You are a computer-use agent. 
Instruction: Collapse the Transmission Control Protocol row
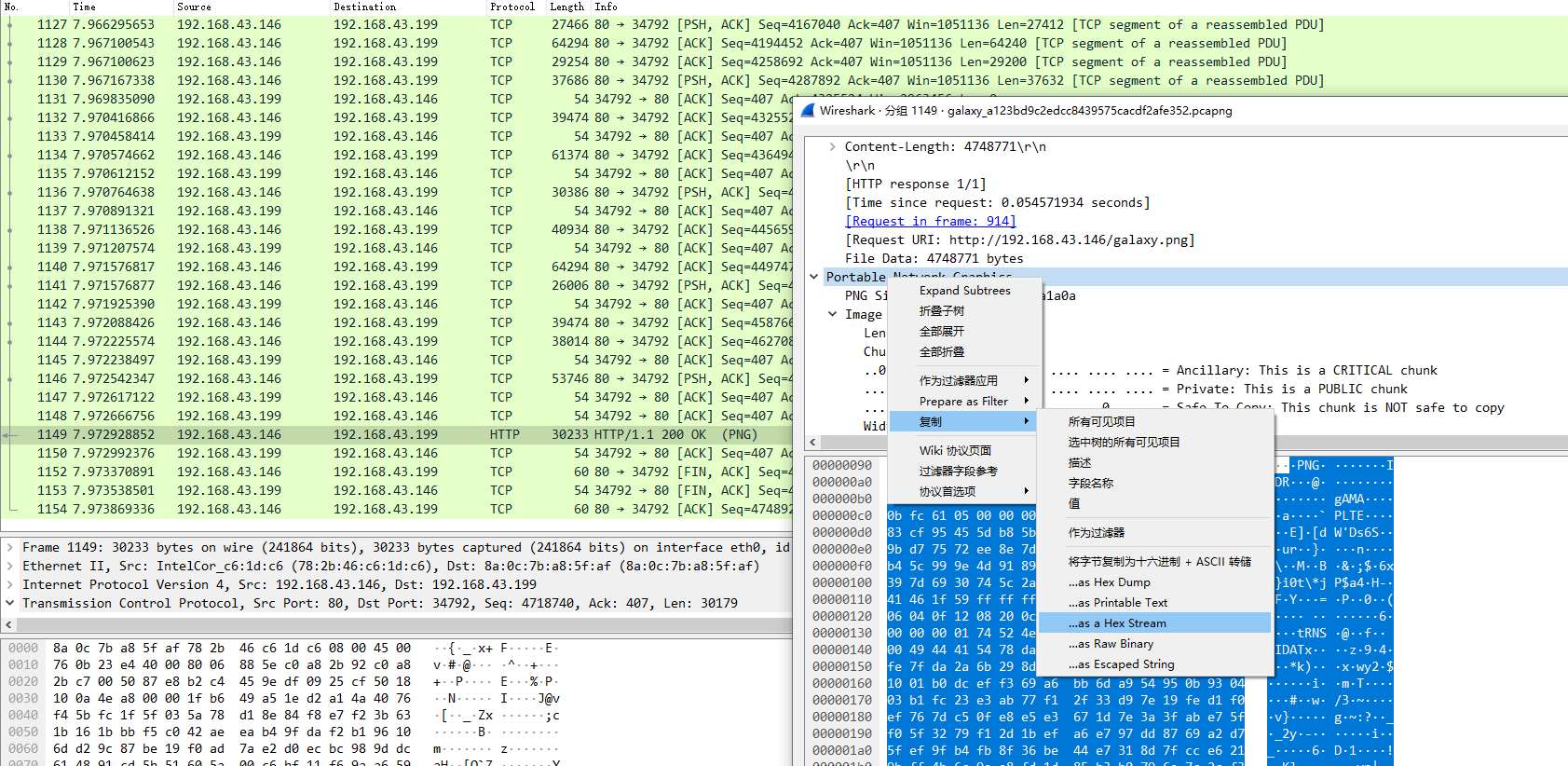10,604
